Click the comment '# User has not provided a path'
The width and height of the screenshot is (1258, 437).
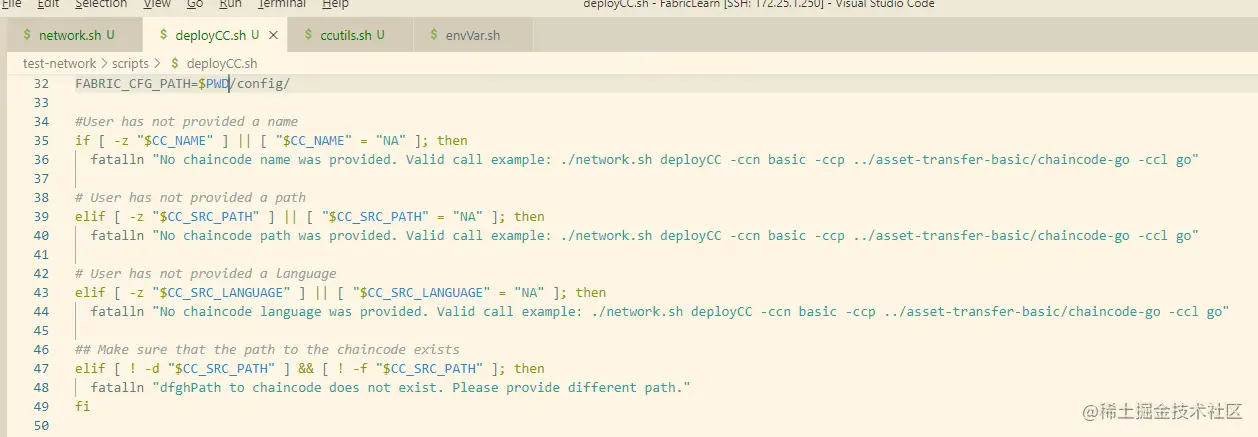tap(190, 197)
